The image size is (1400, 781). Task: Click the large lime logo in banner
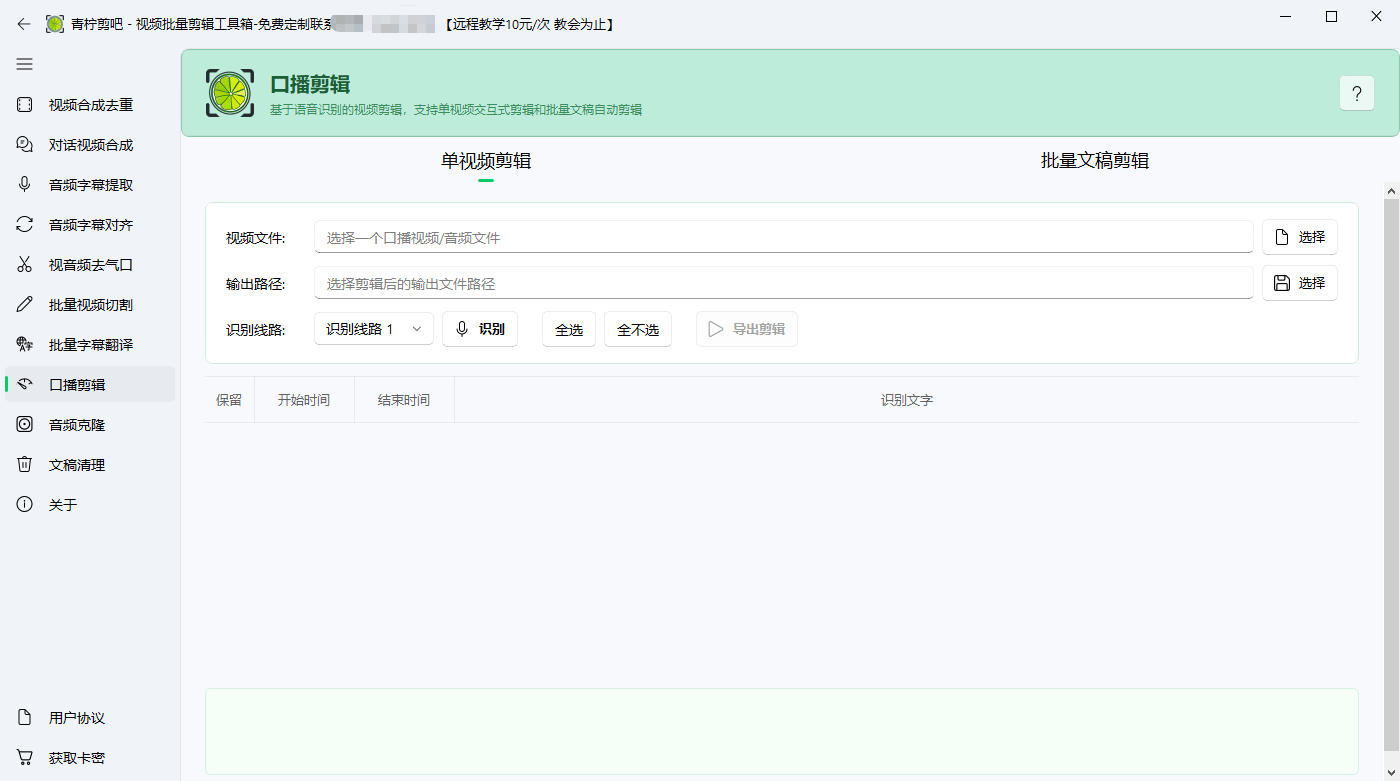pyautogui.click(x=231, y=93)
